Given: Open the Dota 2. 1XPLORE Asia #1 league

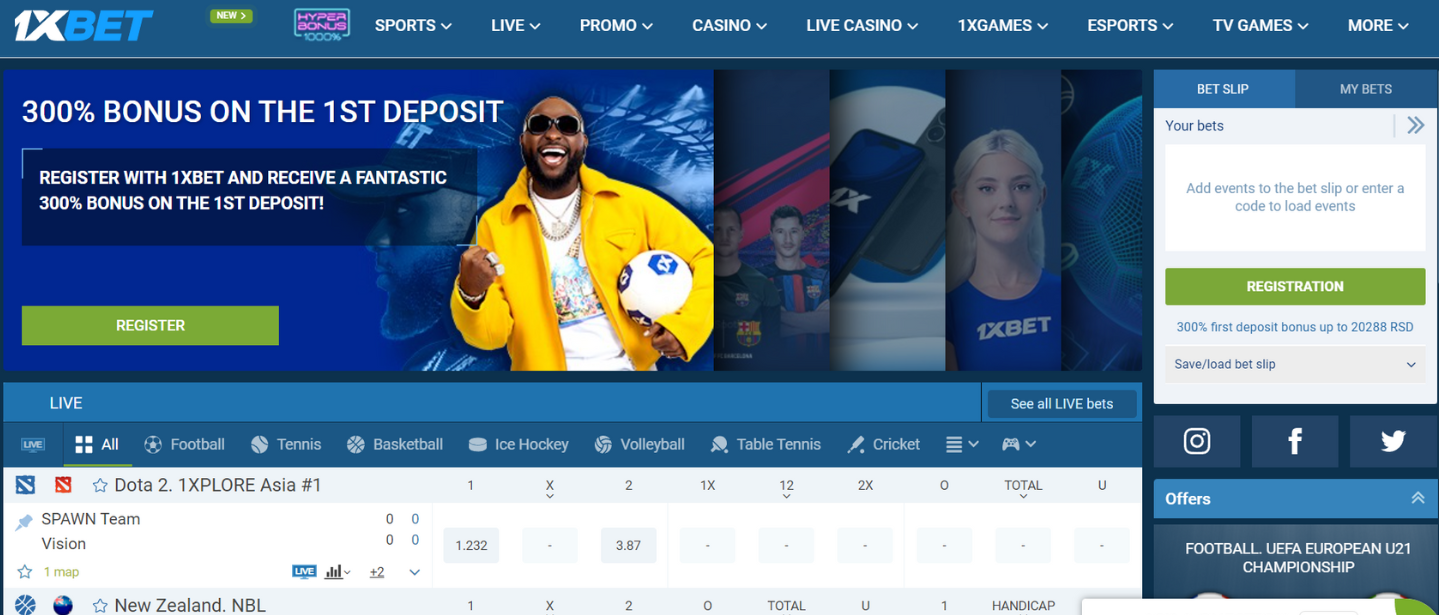Looking at the screenshot, I should coord(218,485).
